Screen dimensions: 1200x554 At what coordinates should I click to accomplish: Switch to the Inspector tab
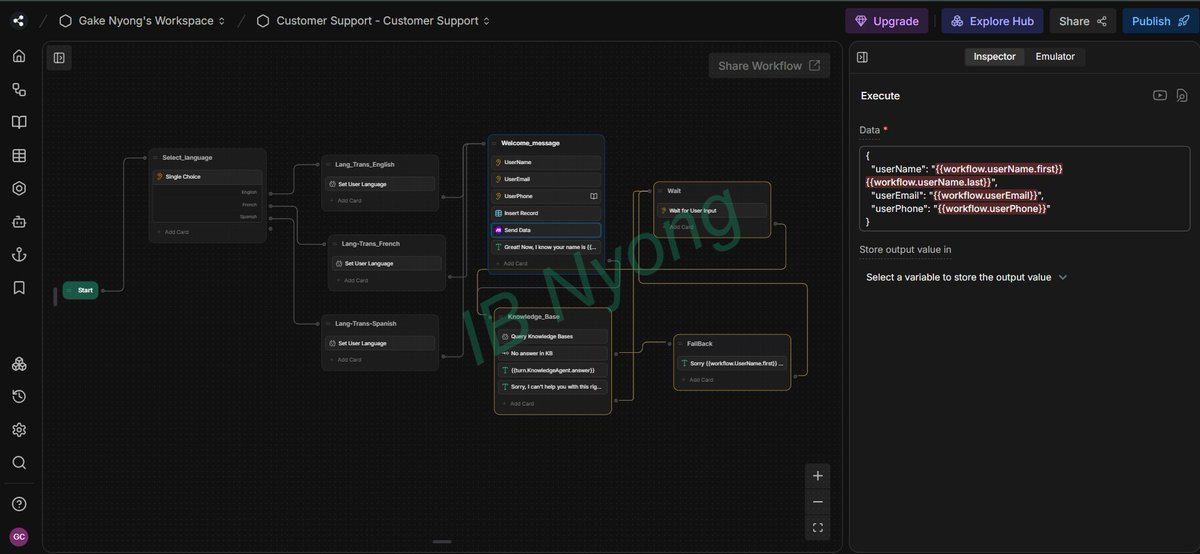click(x=994, y=56)
